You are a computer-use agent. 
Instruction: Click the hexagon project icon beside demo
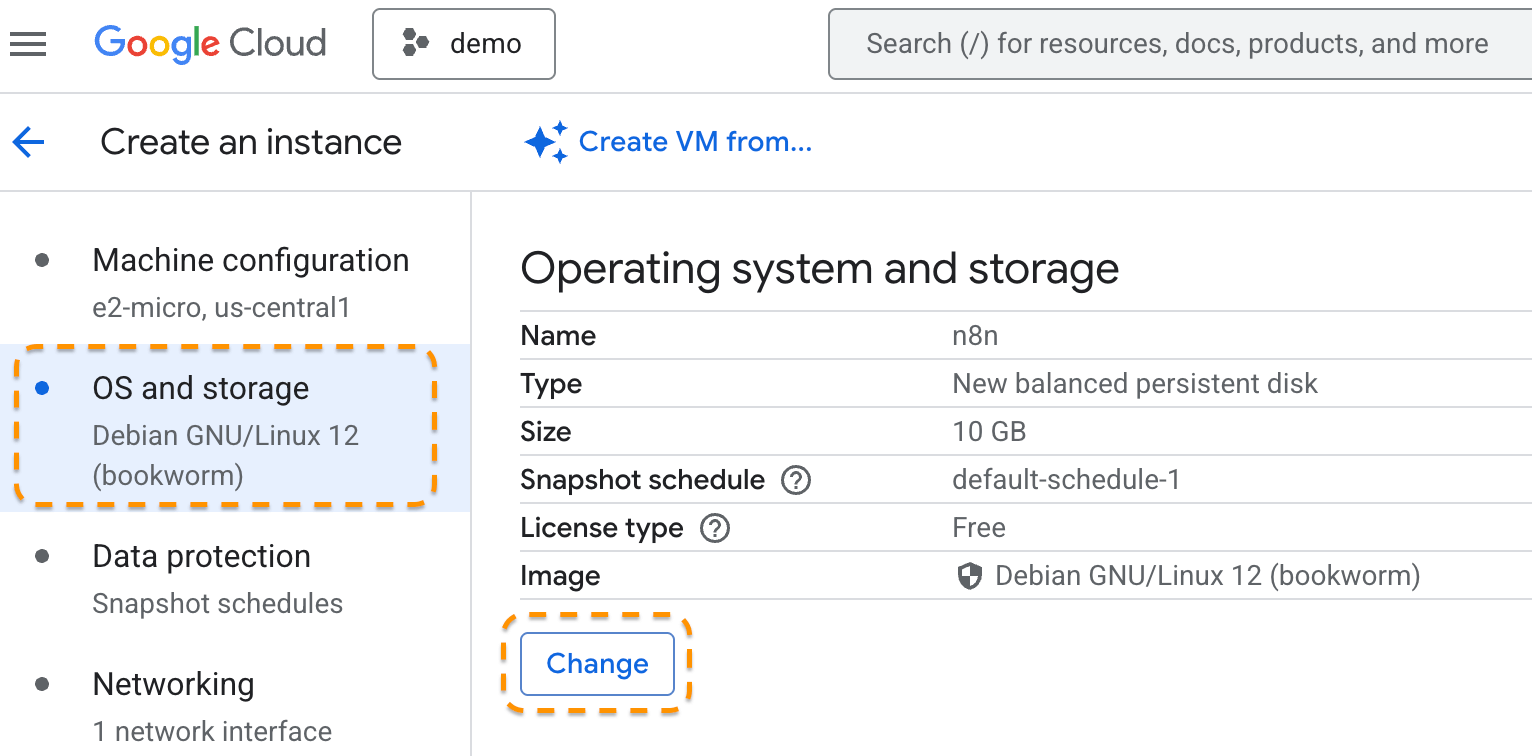point(416,44)
